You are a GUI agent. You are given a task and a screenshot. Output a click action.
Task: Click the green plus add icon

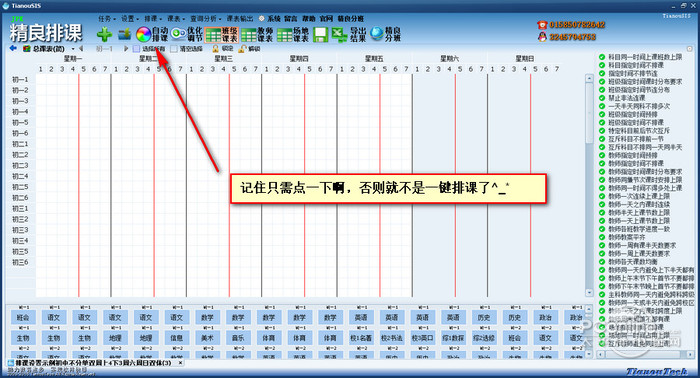point(104,34)
